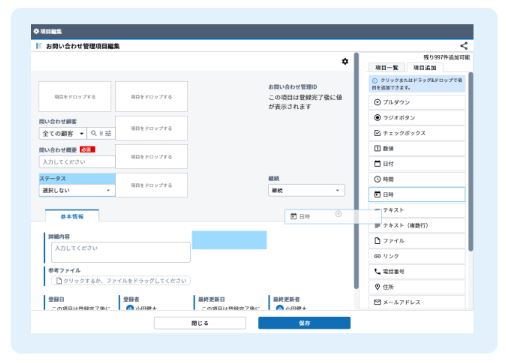
Task: Select the ステータス field label
Action: coord(53,178)
